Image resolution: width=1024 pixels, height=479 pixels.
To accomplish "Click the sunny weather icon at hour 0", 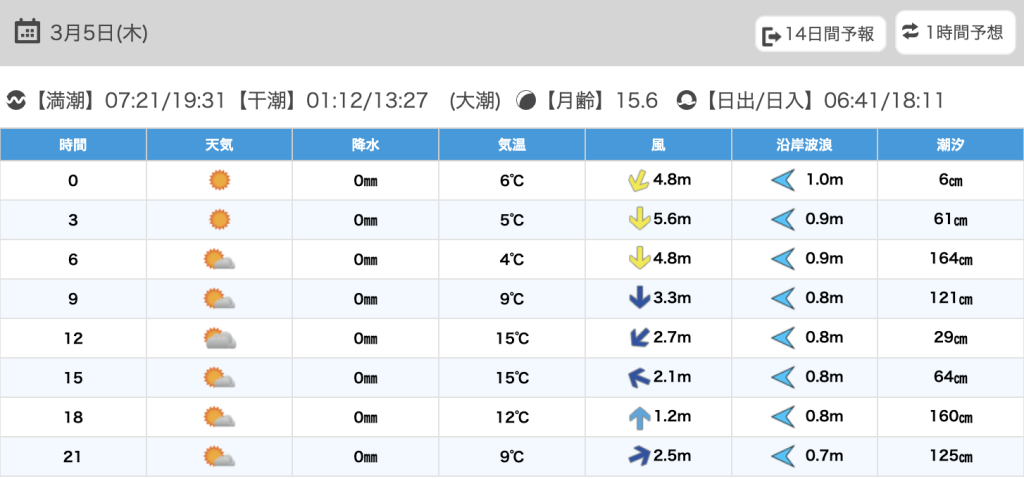I will coord(219,180).
